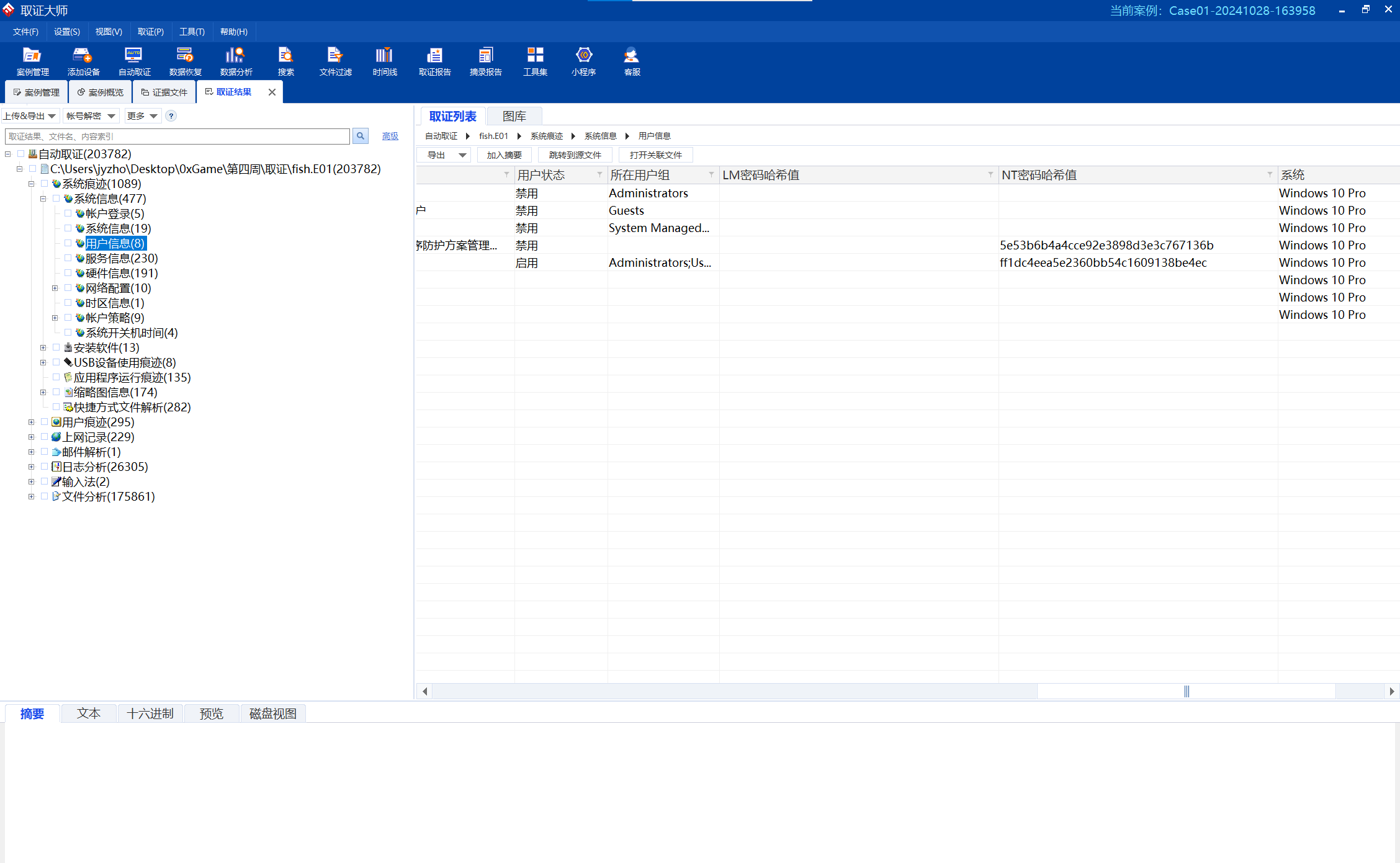Switch to the 十六进制 tab
This screenshot has width=1400, height=863.
pyautogui.click(x=150, y=713)
